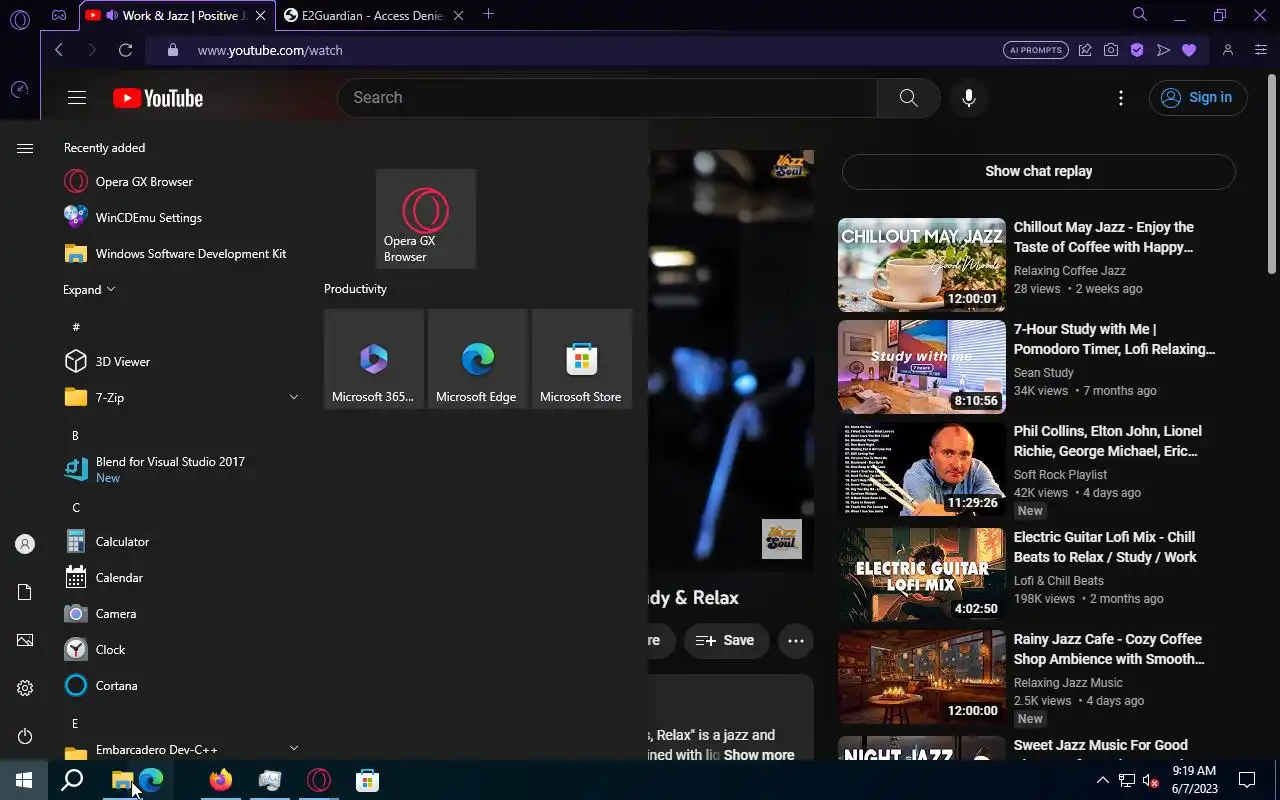
Task: Sign in to YouTube
Action: (x=1198, y=97)
